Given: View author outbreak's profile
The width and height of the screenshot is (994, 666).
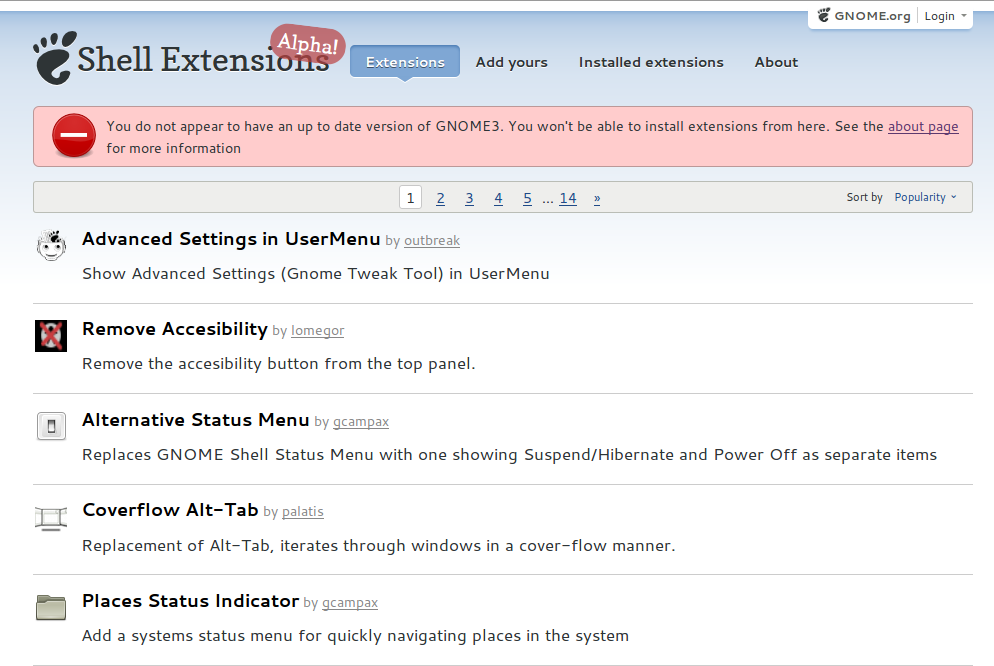Looking at the screenshot, I should [x=432, y=241].
